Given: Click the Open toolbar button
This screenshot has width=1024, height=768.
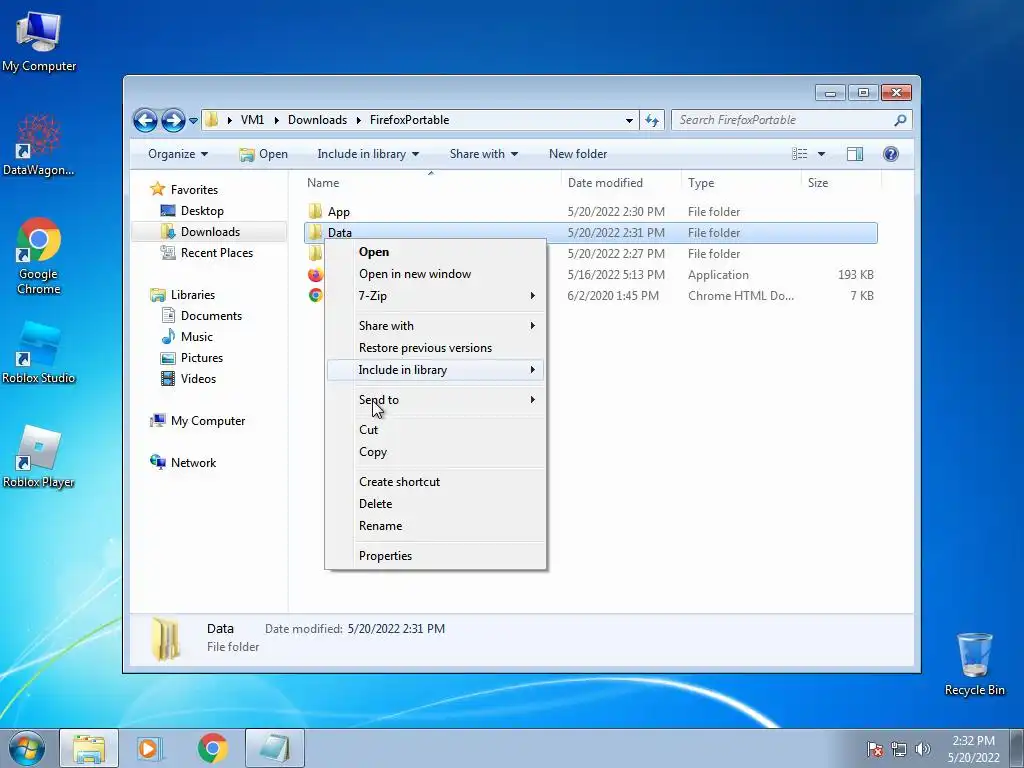Looking at the screenshot, I should (x=263, y=154).
